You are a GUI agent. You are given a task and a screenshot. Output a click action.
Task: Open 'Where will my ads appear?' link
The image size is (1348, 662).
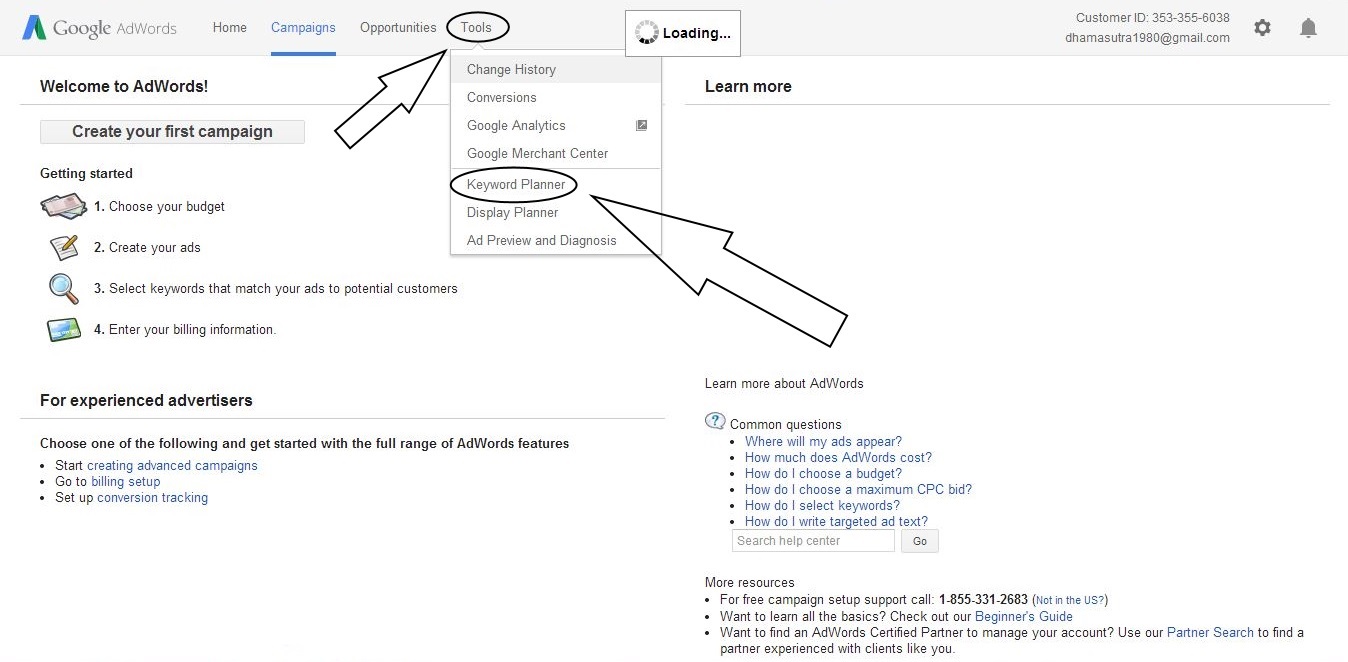click(x=823, y=442)
